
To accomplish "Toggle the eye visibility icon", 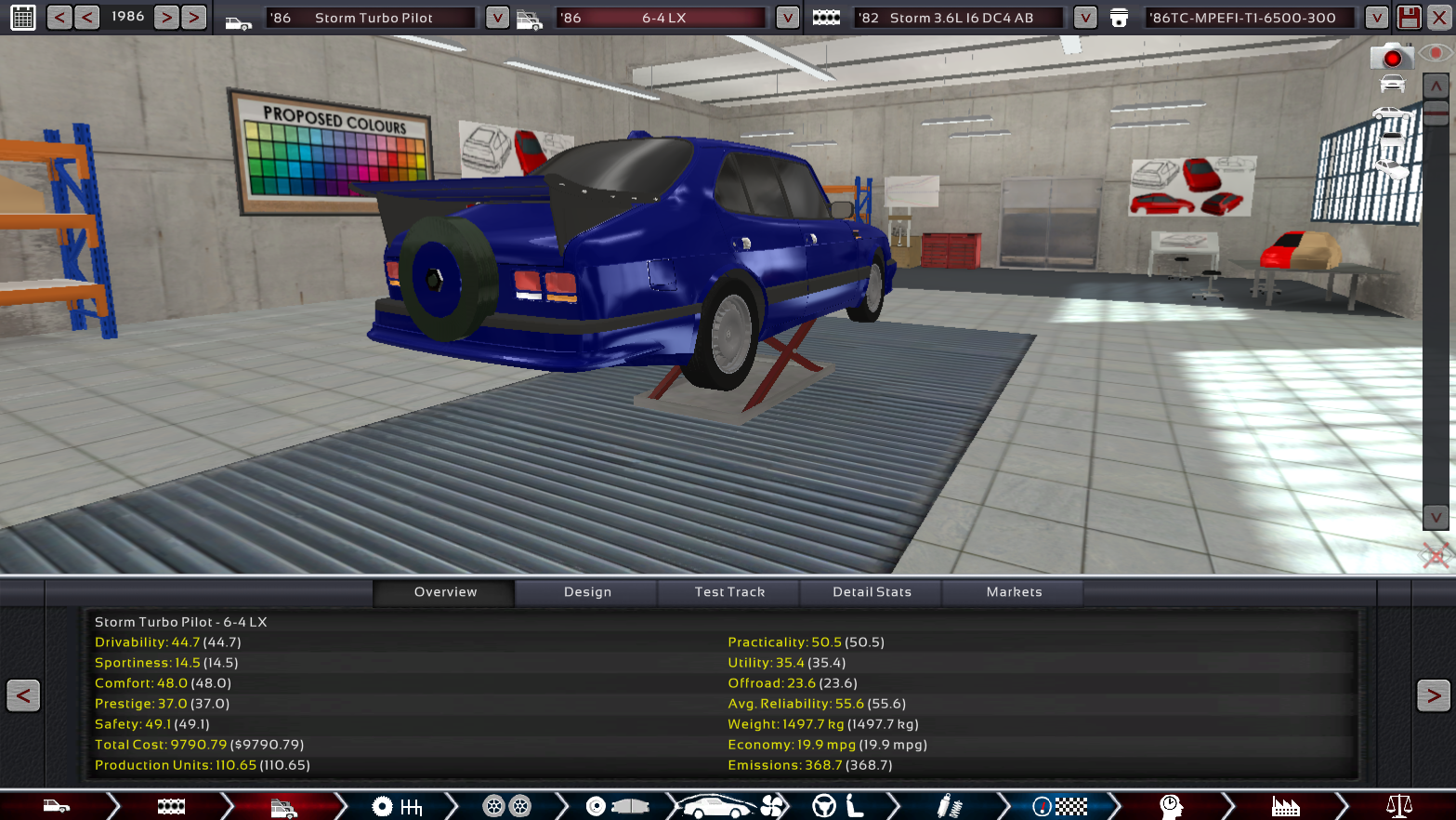I will pyautogui.click(x=1436, y=55).
